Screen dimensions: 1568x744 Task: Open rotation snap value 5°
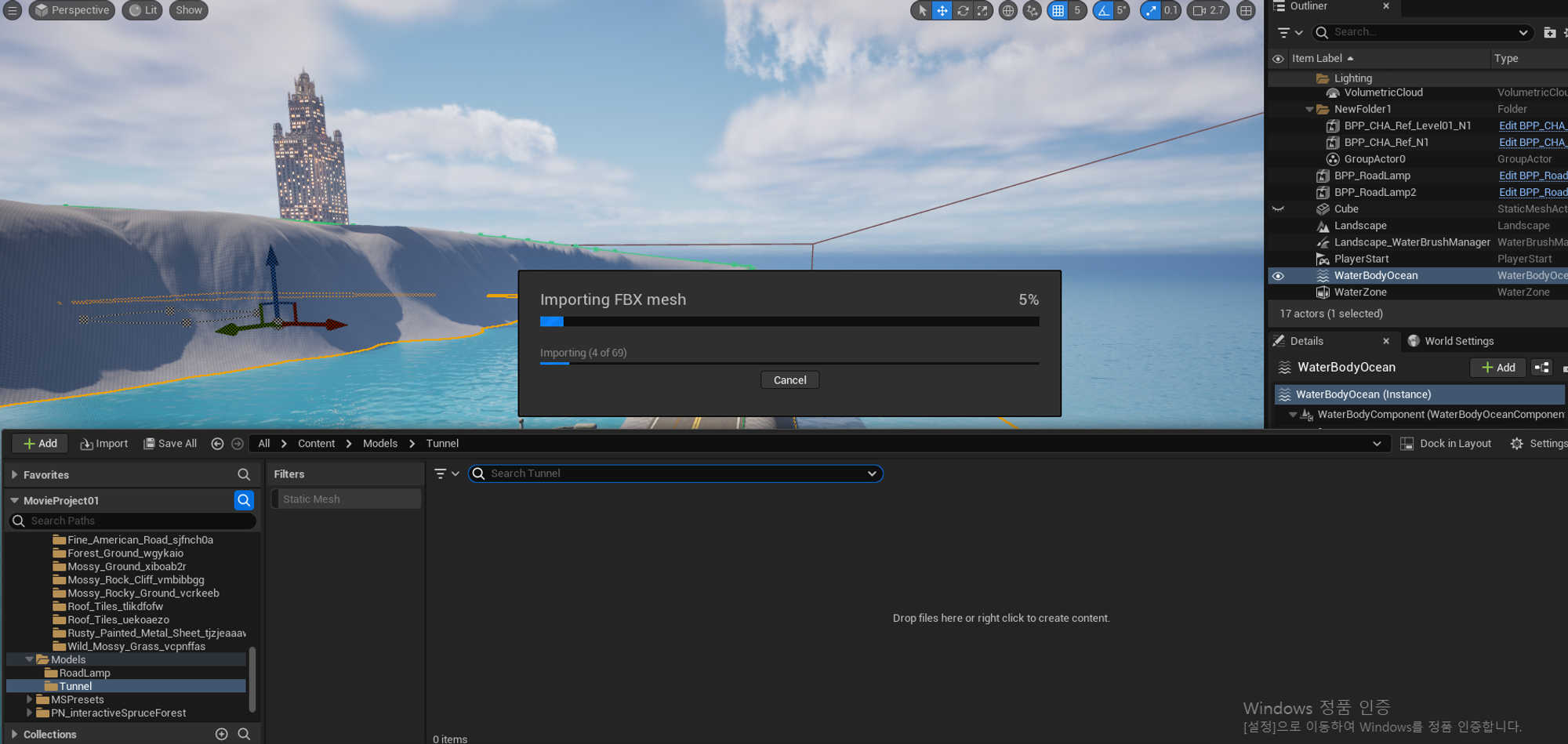point(1121,10)
